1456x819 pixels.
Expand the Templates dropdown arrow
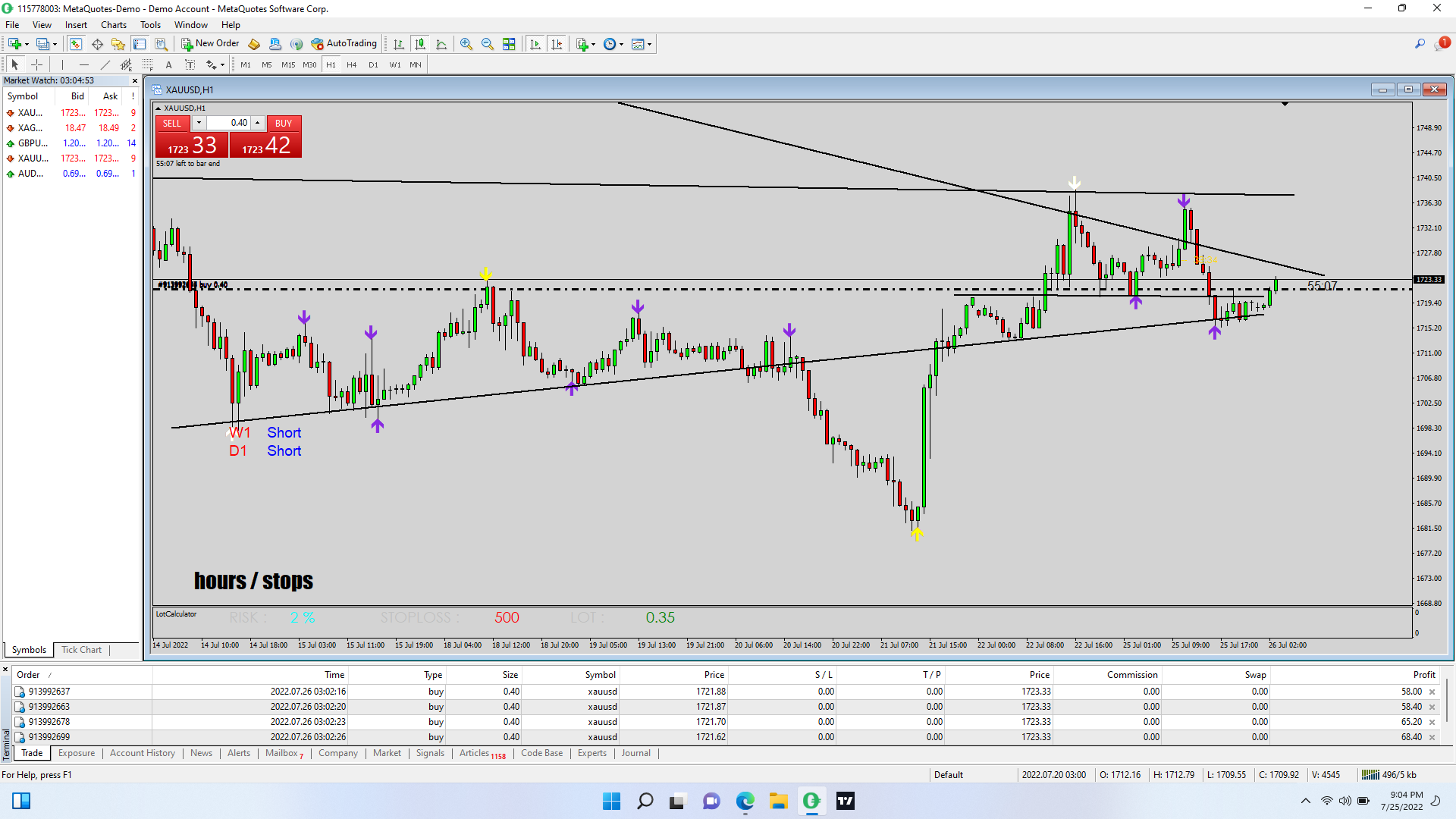click(x=650, y=44)
